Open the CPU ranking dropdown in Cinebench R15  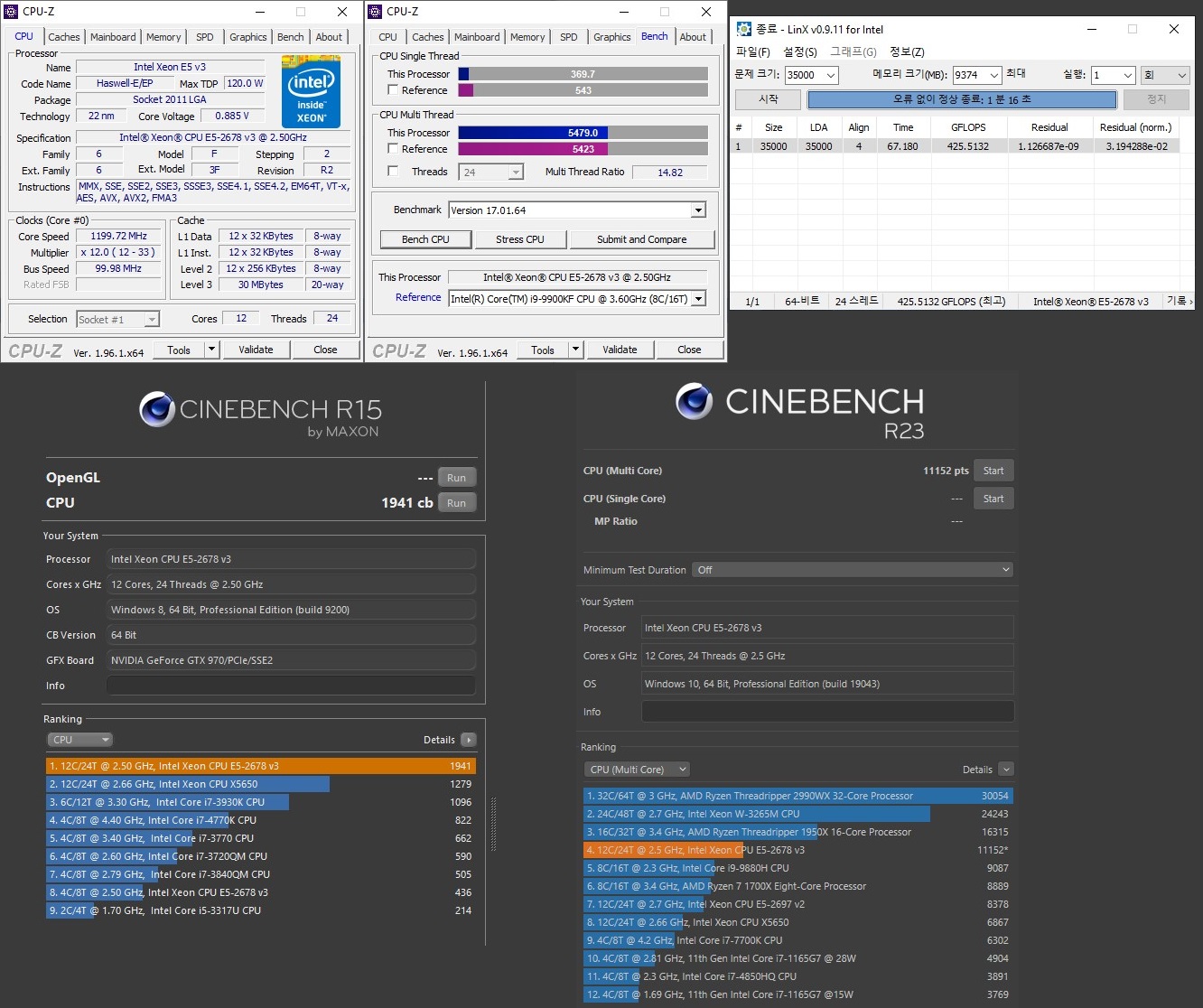[x=79, y=740]
